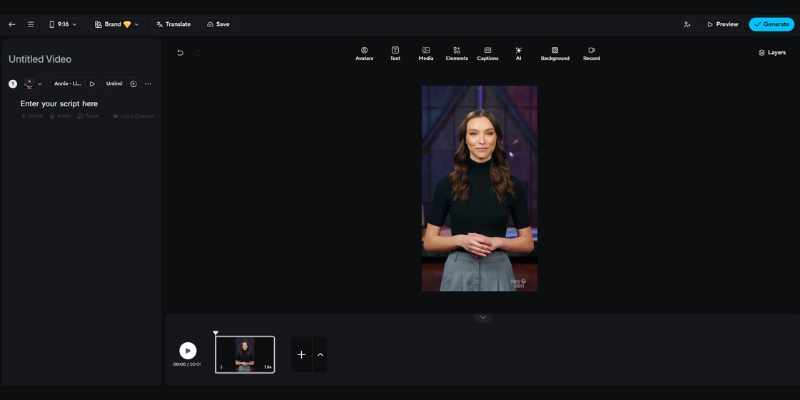This screenshot has width=800, height=400.
Task: Click the Translate button
Action: (x=173, y=24)
